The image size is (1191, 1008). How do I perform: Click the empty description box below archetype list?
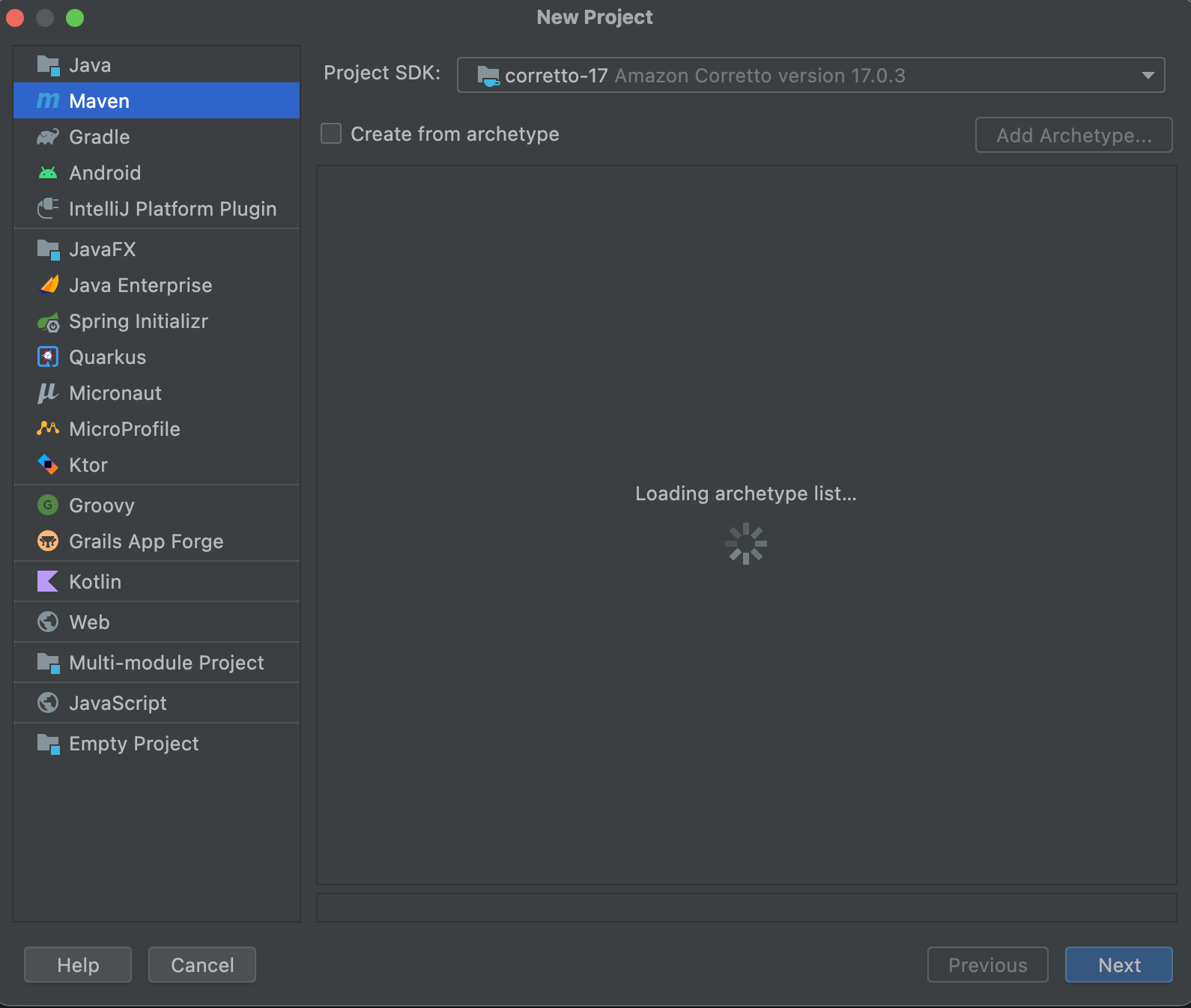coord(747,907)
